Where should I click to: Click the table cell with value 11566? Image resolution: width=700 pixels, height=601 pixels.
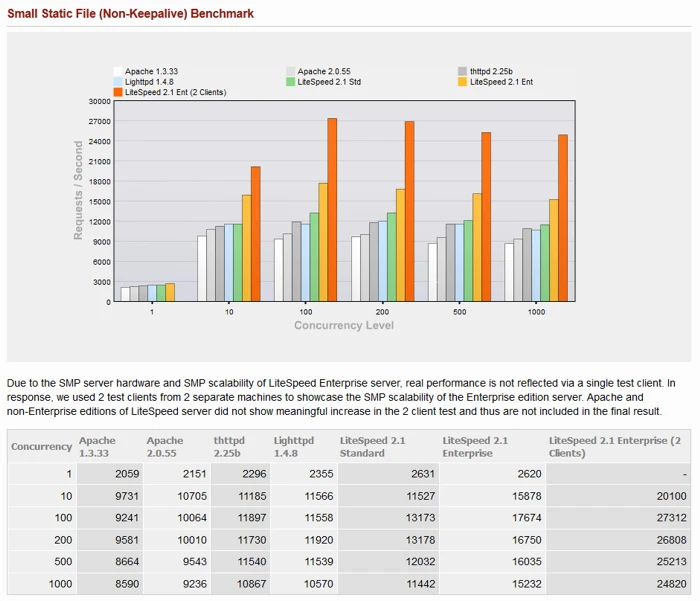click(x=304, y=496)
